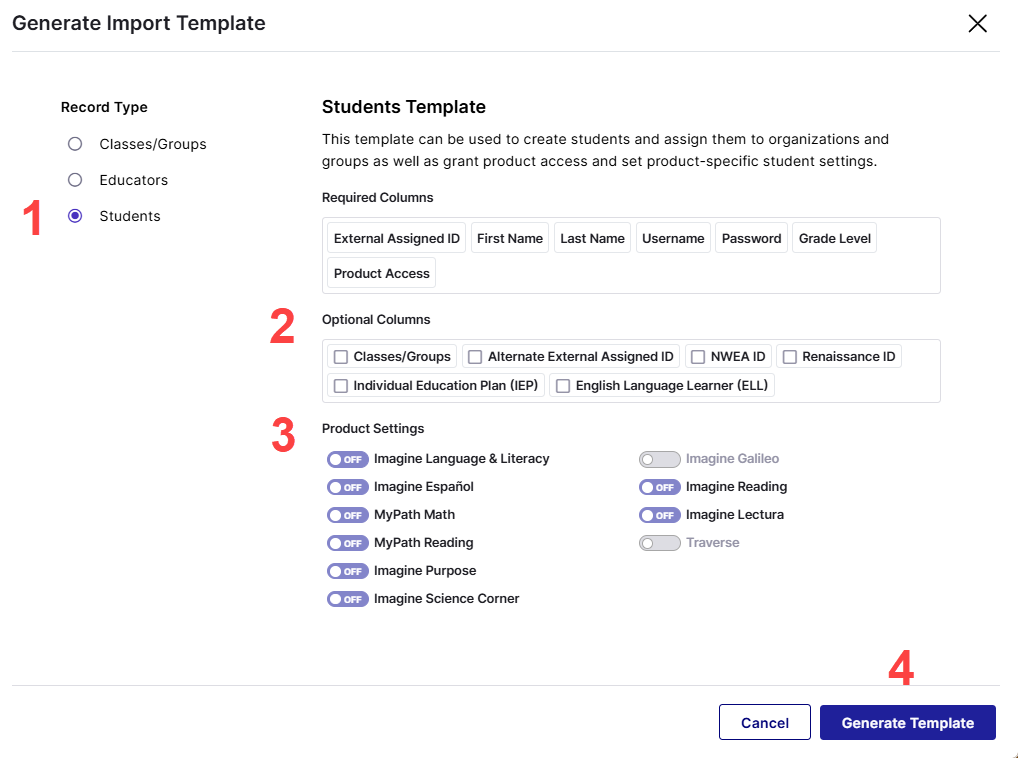Turn on Imagine Español toggle
The image size is (1018, 758).
tap(347, 487)
